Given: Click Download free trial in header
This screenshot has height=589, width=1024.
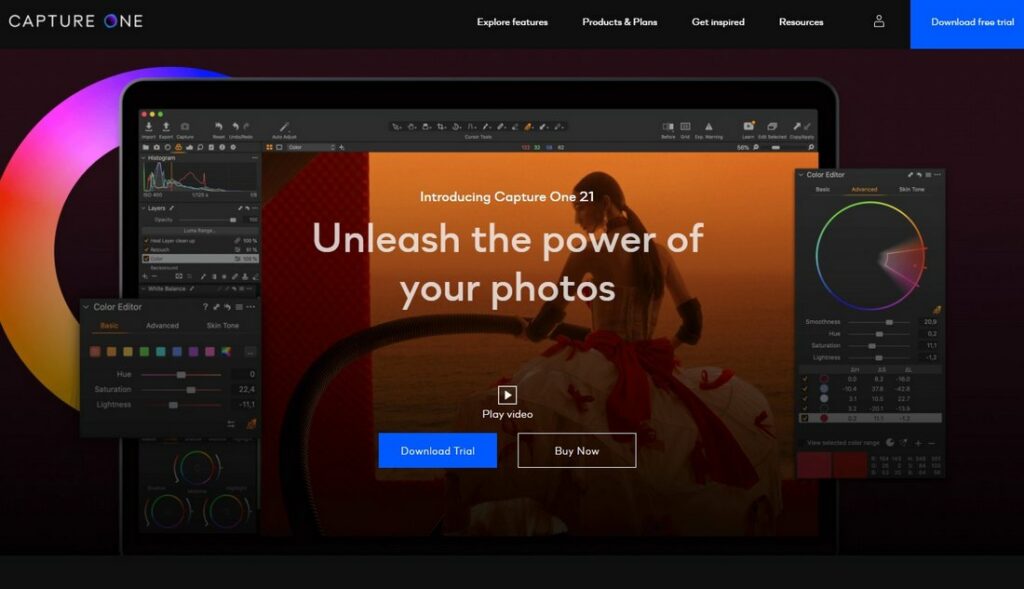Looking at the screenshot, I should click(x=967, y=24).
